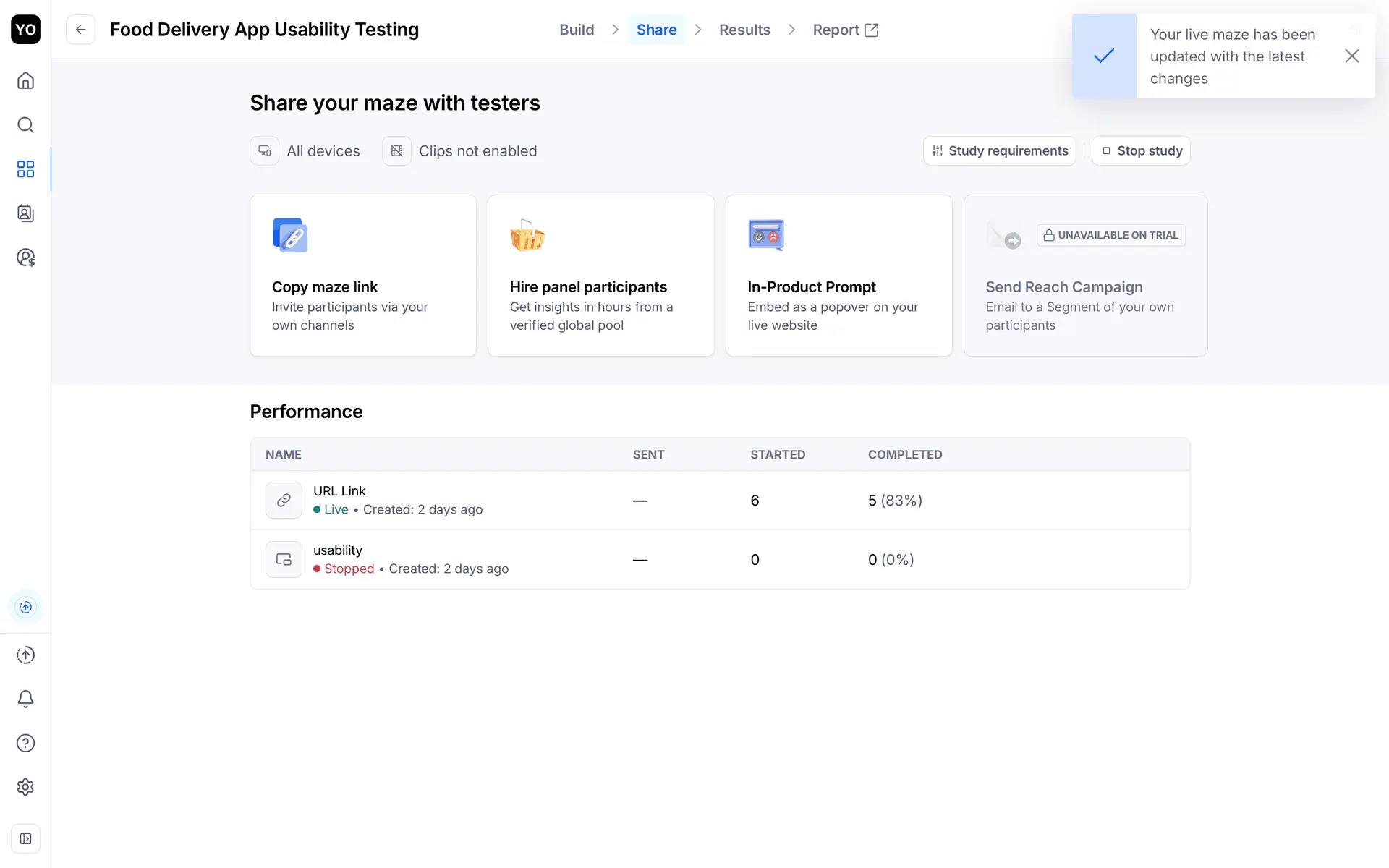Click the All devices icon

point(265,151)
